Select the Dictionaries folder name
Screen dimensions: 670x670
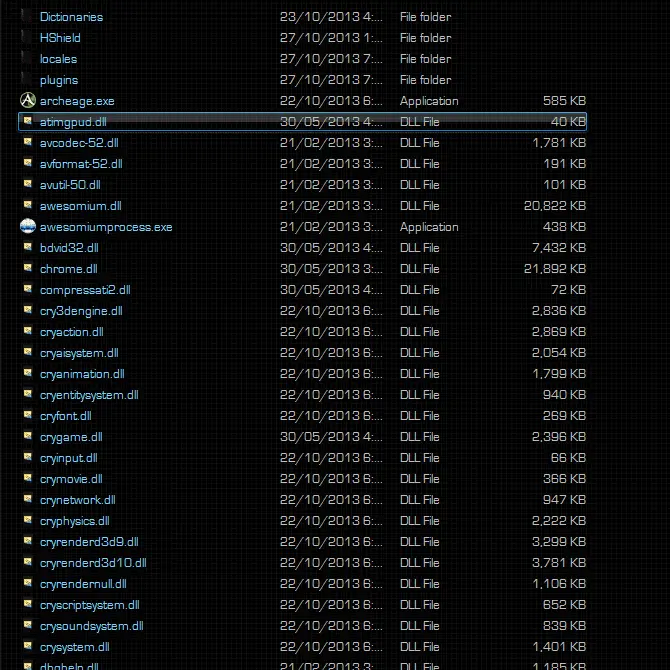pyautogui.click(x=71, y=17)
